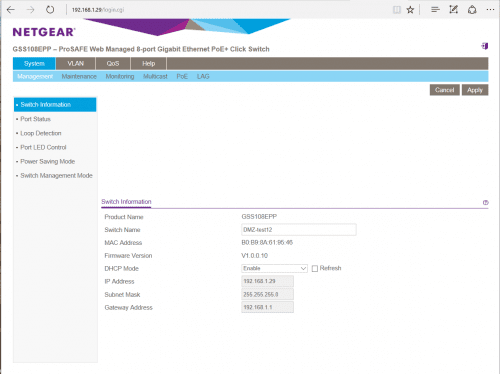Screen dimensions: 500x374
Task: Expand the DHCP Mode dropdown
Action: (x=274, y=268)
